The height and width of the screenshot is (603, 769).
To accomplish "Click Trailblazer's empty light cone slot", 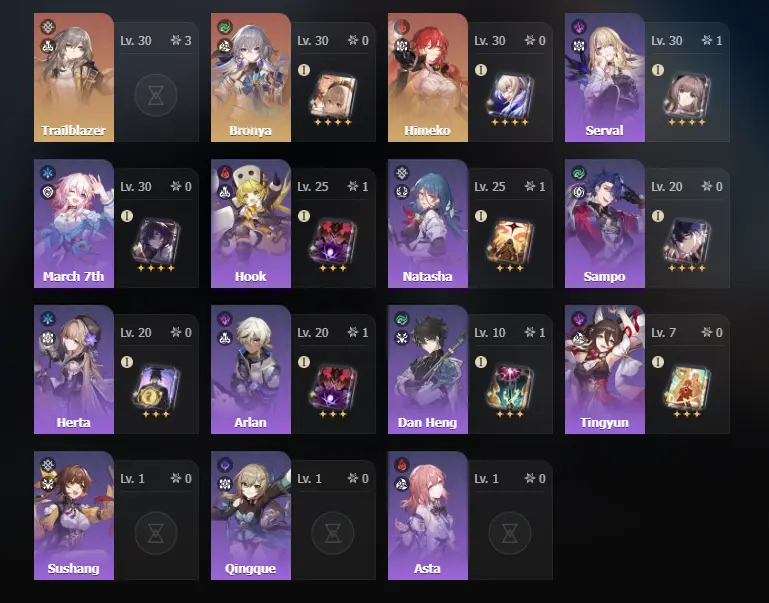I will (156, 96).
